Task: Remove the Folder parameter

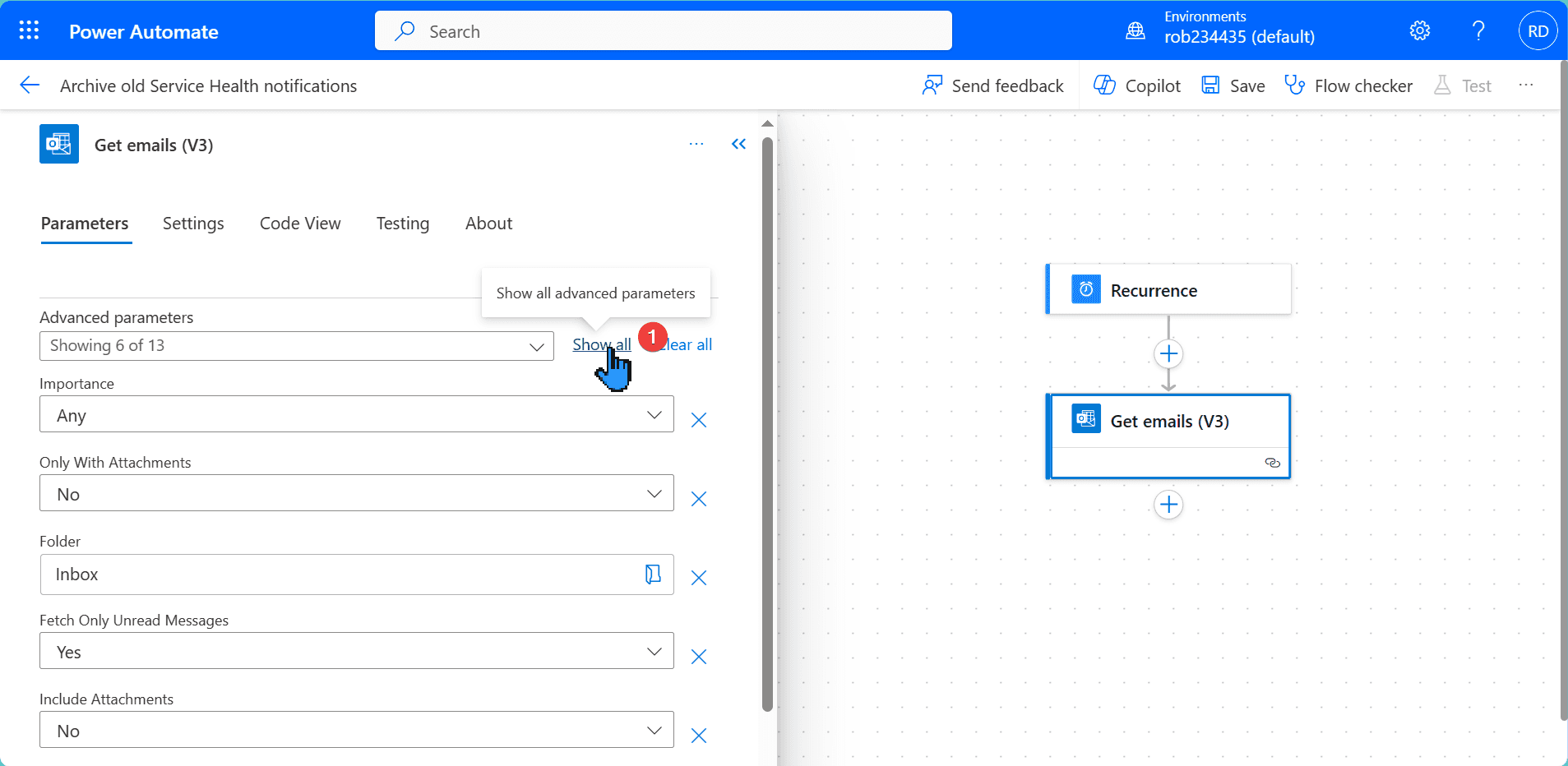Action: click(x=699, y=578)
